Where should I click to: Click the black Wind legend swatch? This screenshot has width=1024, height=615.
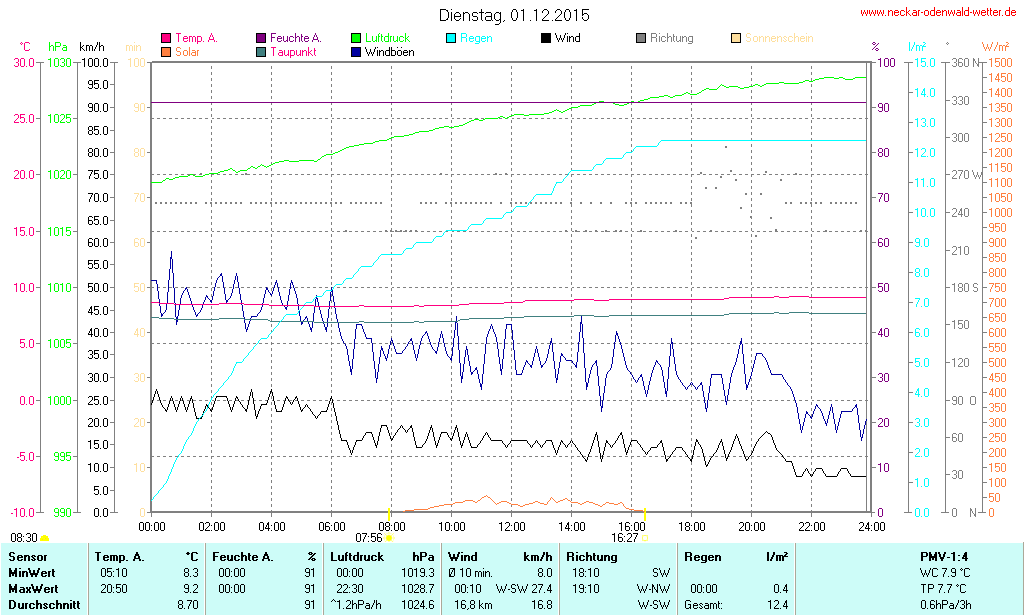pos(546,39)
